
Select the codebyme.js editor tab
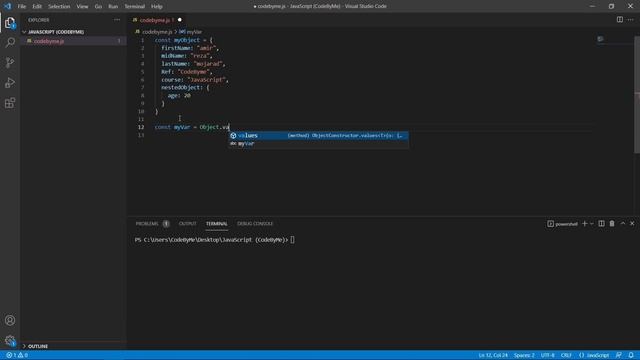coord(157,20)
